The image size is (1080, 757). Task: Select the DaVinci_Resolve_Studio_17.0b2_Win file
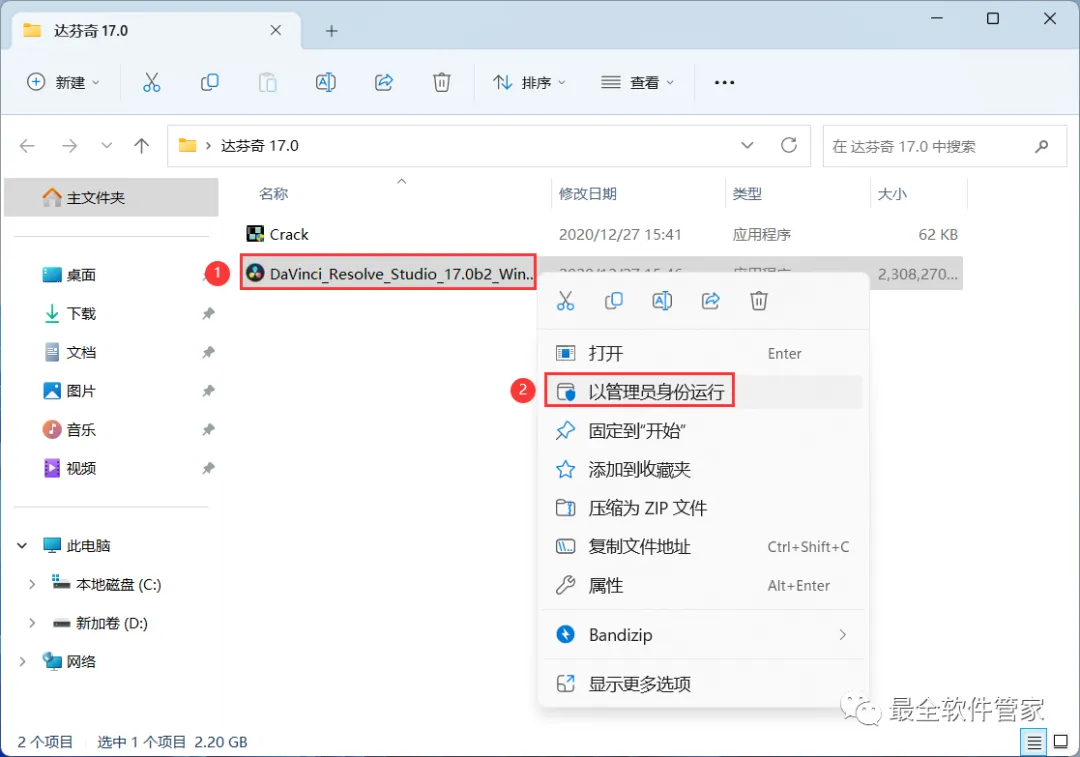[389, 273]
